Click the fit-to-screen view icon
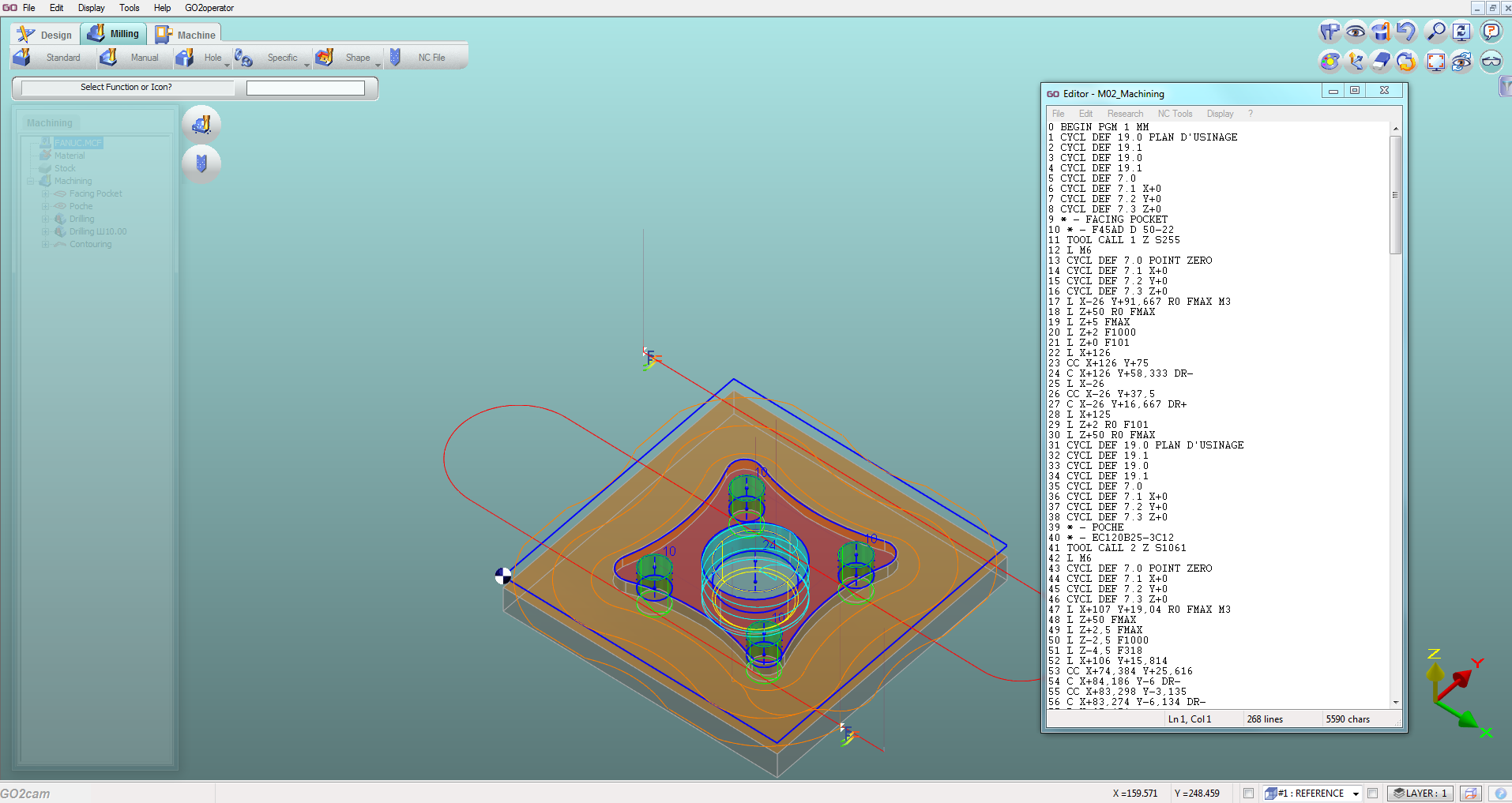Image resolution: width=1512 pixels, height=803 pixels. (x=1435, y=61)
